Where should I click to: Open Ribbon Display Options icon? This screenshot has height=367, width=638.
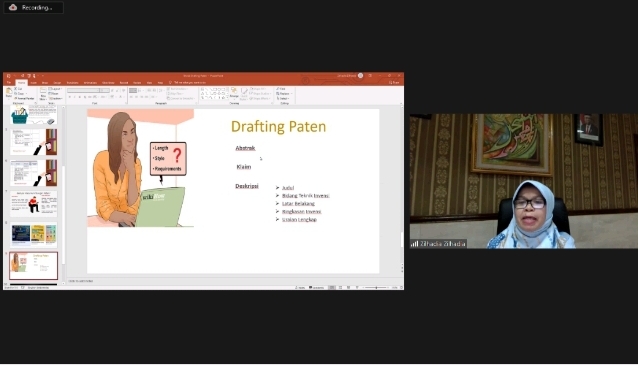coord(370,76)
